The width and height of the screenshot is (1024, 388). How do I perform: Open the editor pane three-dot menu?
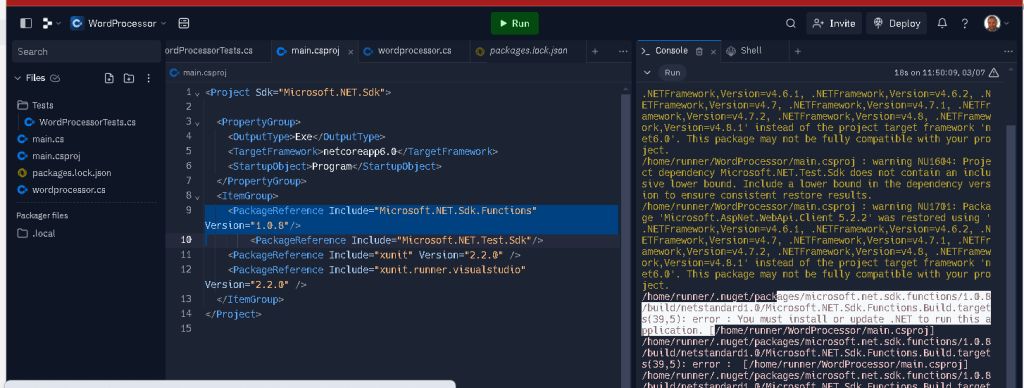pos(622,51)
